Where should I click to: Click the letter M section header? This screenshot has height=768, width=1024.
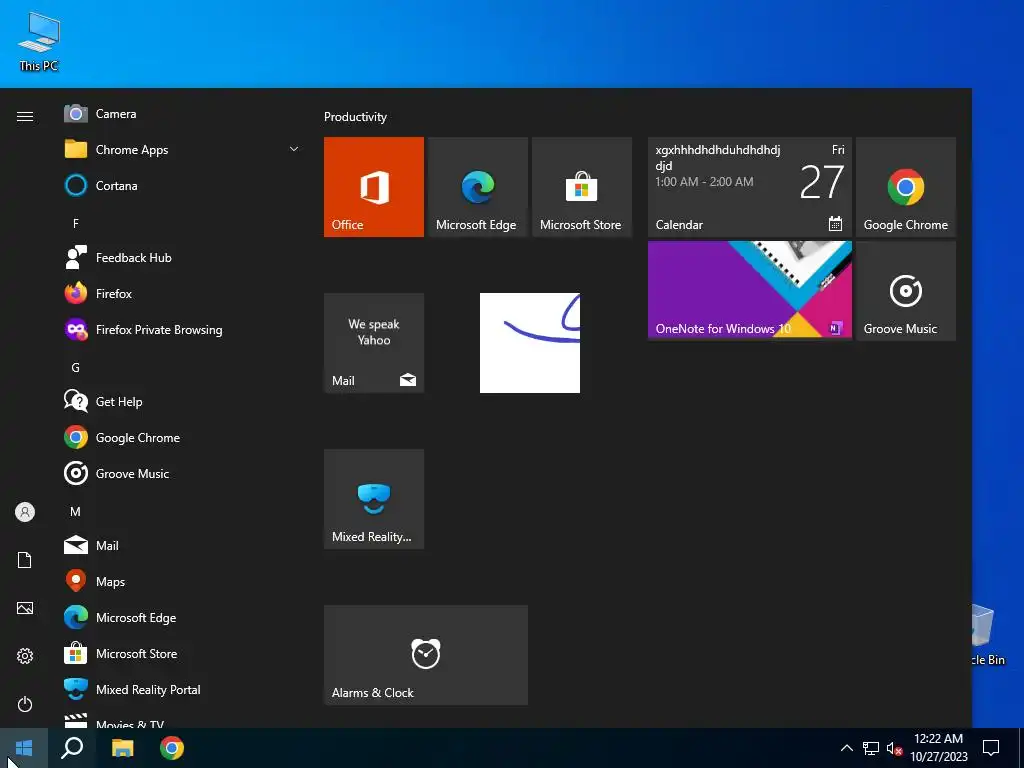pos(76,511)
